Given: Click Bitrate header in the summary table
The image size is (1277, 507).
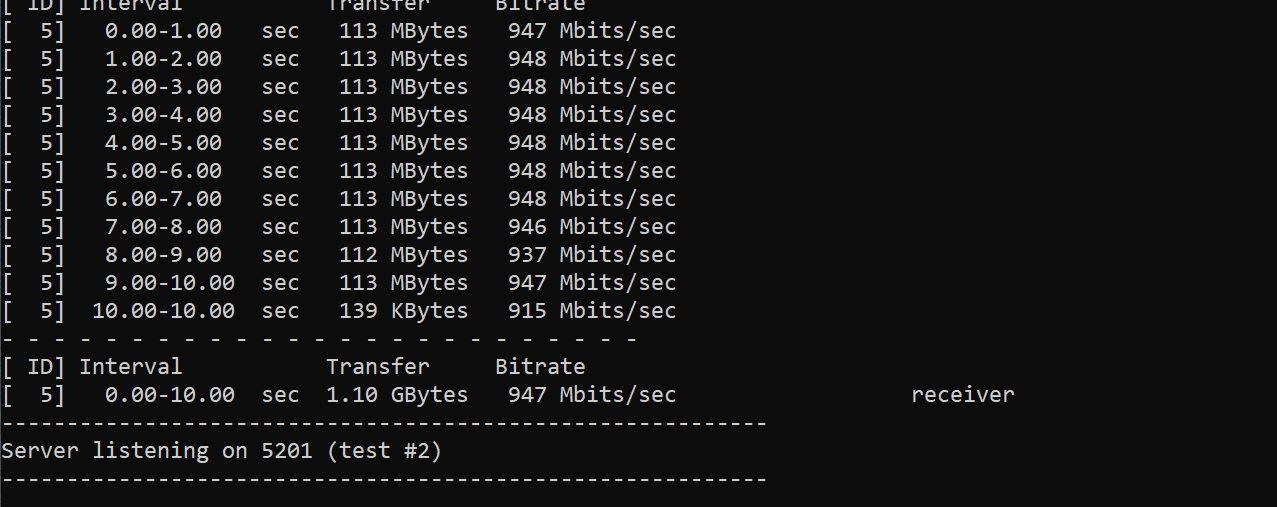Looking at the screenshot, I should [x=540, y=366].
